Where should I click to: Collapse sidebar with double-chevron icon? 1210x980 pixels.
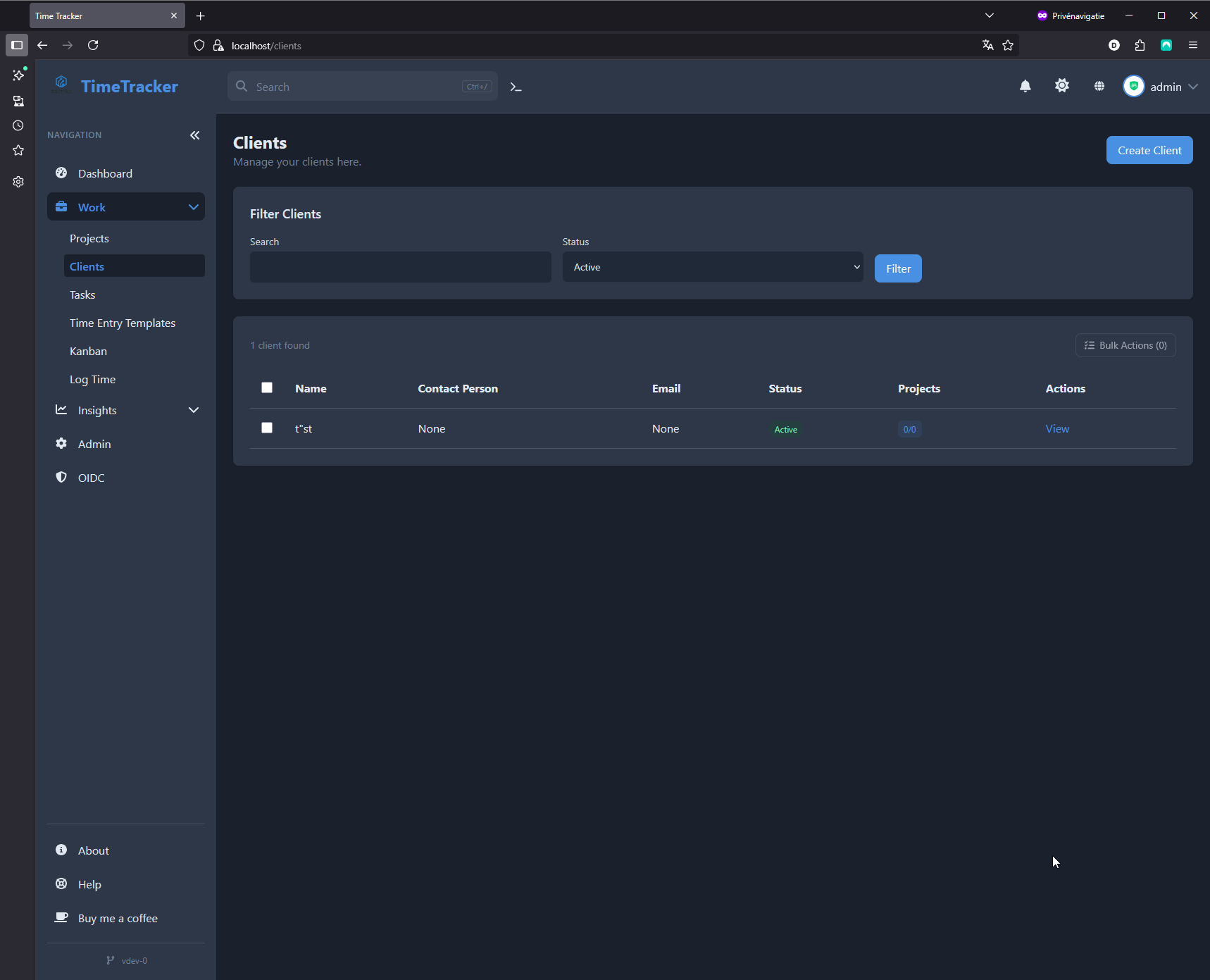195,135
